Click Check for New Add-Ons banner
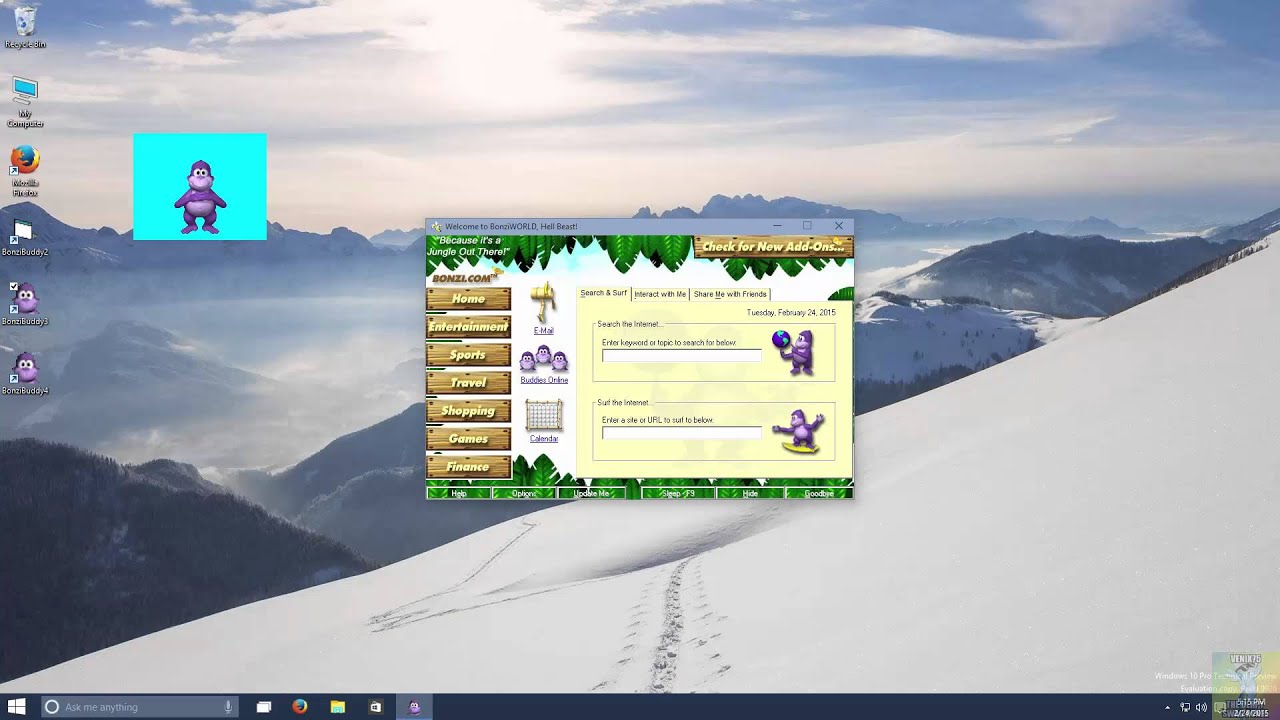The image size is (1280, 720). (x=773, y=247)
